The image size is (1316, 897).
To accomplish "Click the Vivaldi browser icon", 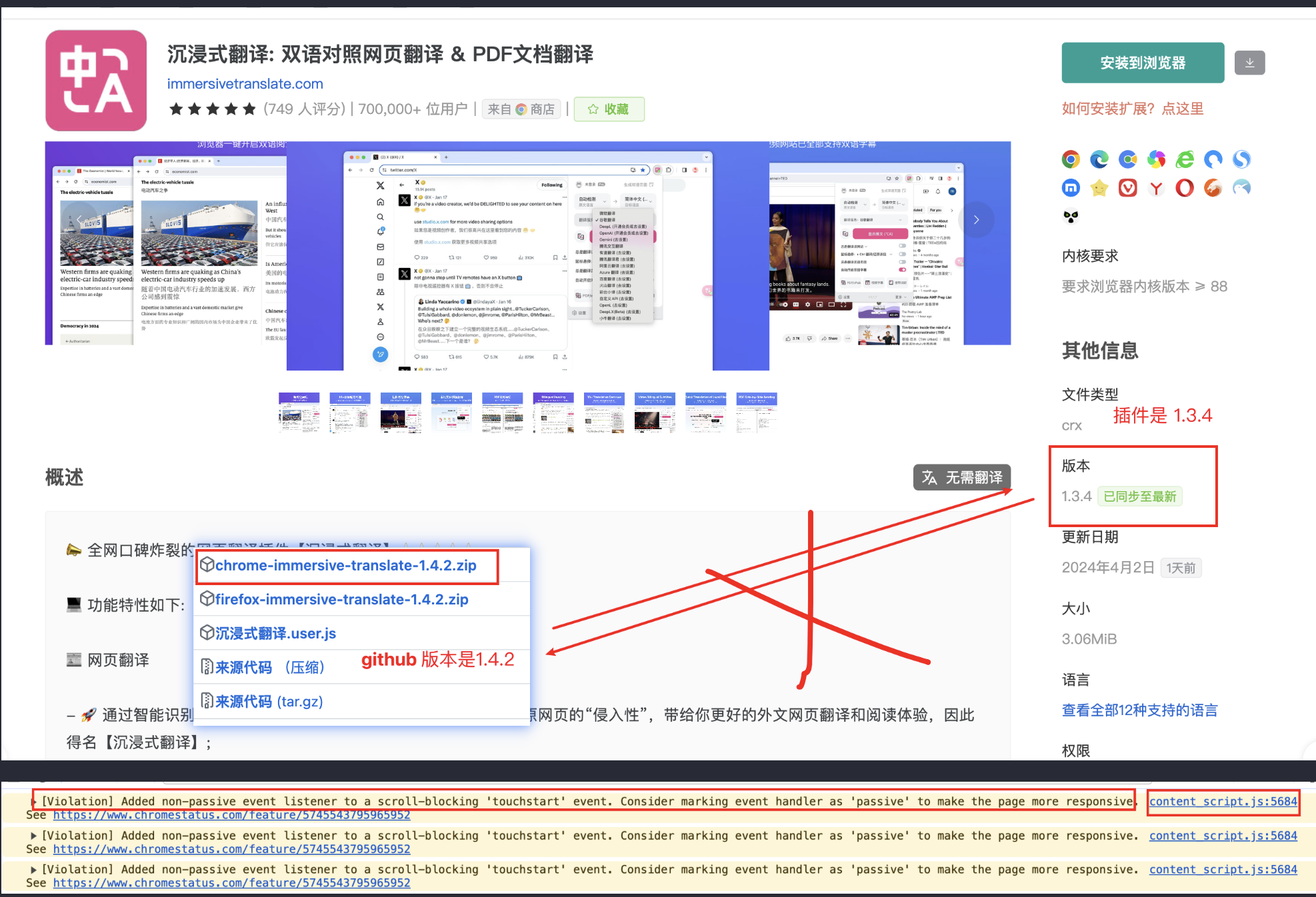I will click(x=1128, y=188).
